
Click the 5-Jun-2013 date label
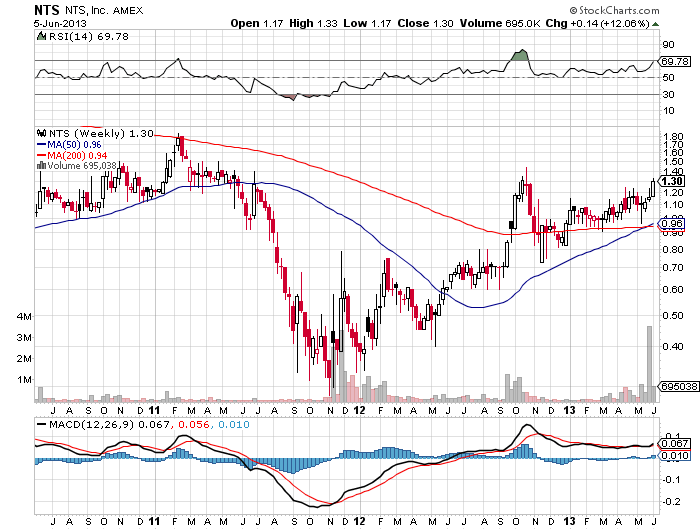[x=60, y=23]
